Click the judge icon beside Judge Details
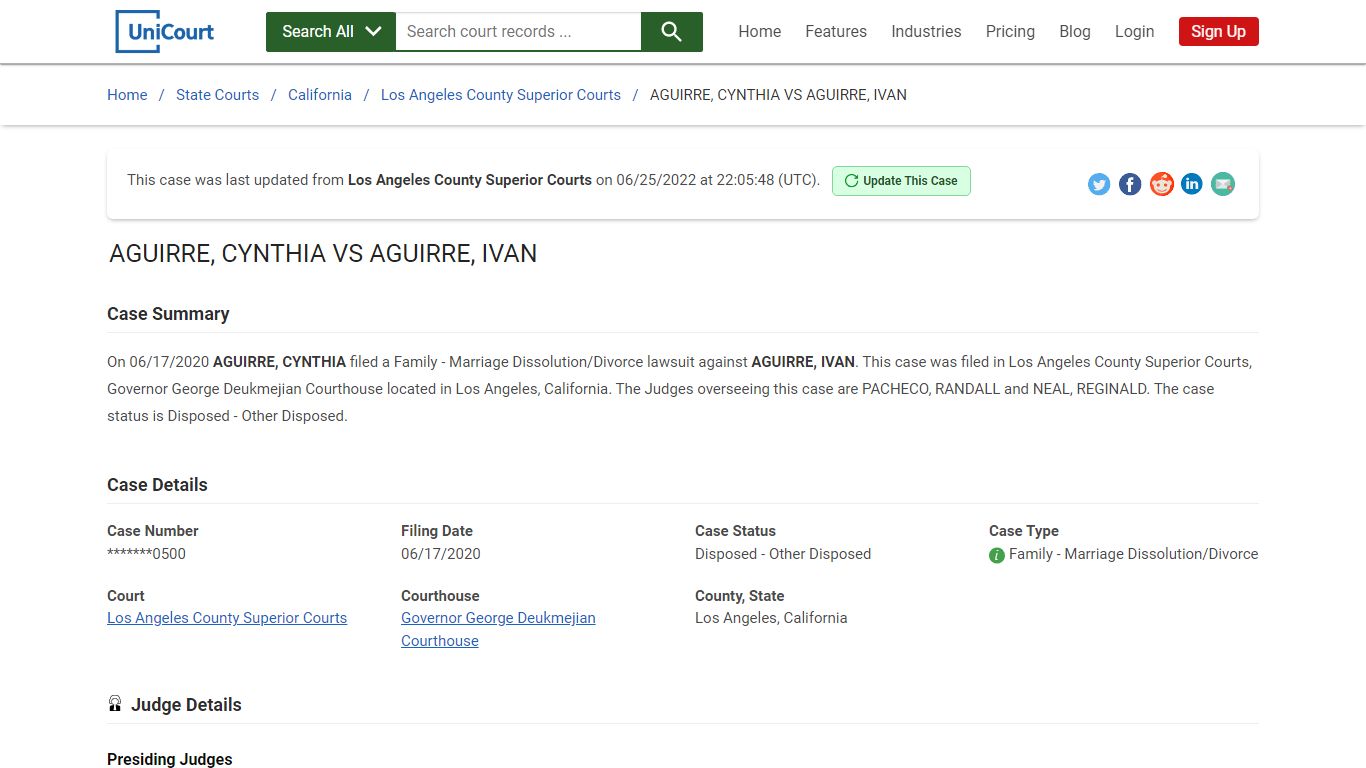Viewport: 1366px width, 768px height. [x=115, y=704]
